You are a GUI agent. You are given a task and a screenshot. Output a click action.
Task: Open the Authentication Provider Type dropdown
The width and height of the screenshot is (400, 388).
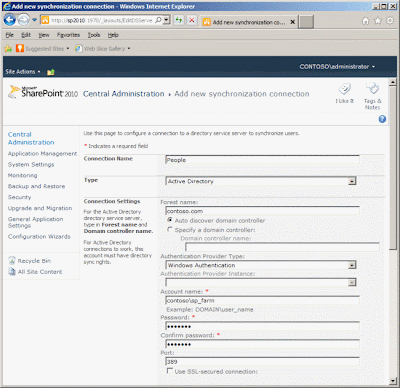point(261,265)
